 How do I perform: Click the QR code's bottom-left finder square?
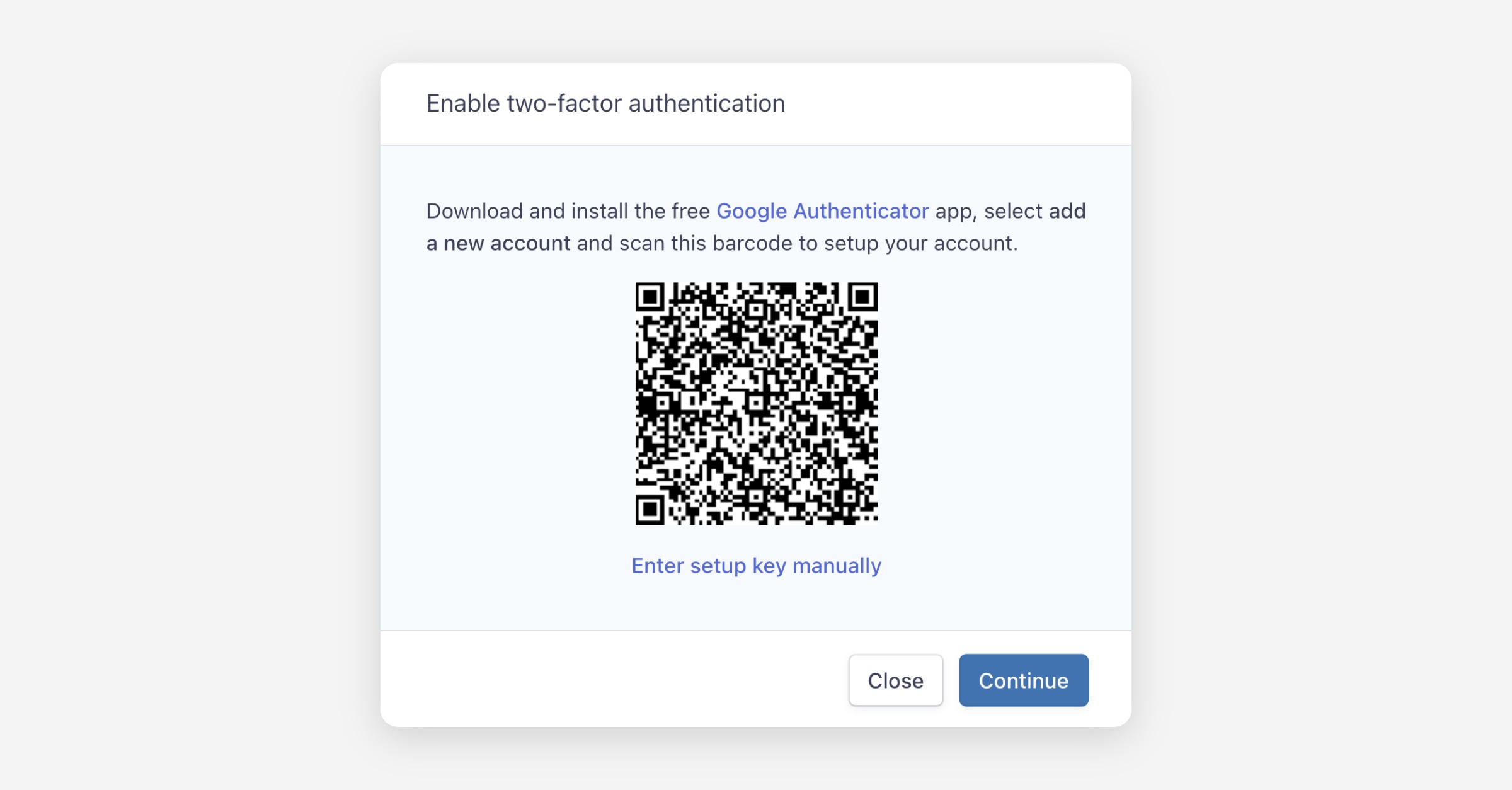(x=650, y=509)
